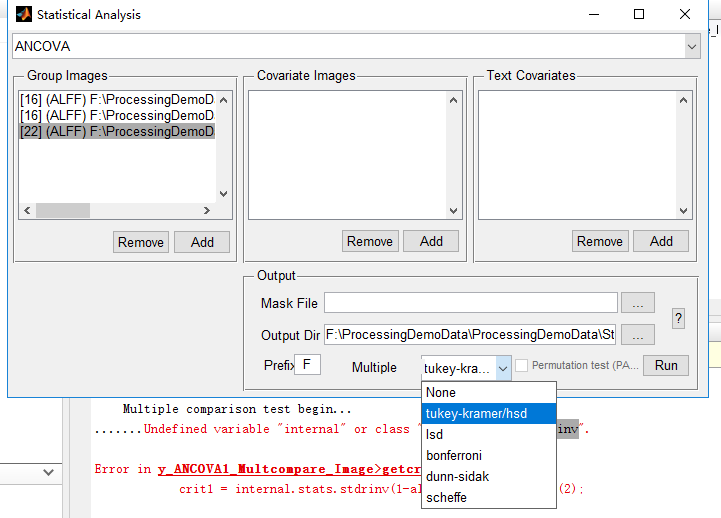Choose None in the Multiple dropdown list
Screen dimensions: 721x518
pyautogui.click(x=489, y=393)
